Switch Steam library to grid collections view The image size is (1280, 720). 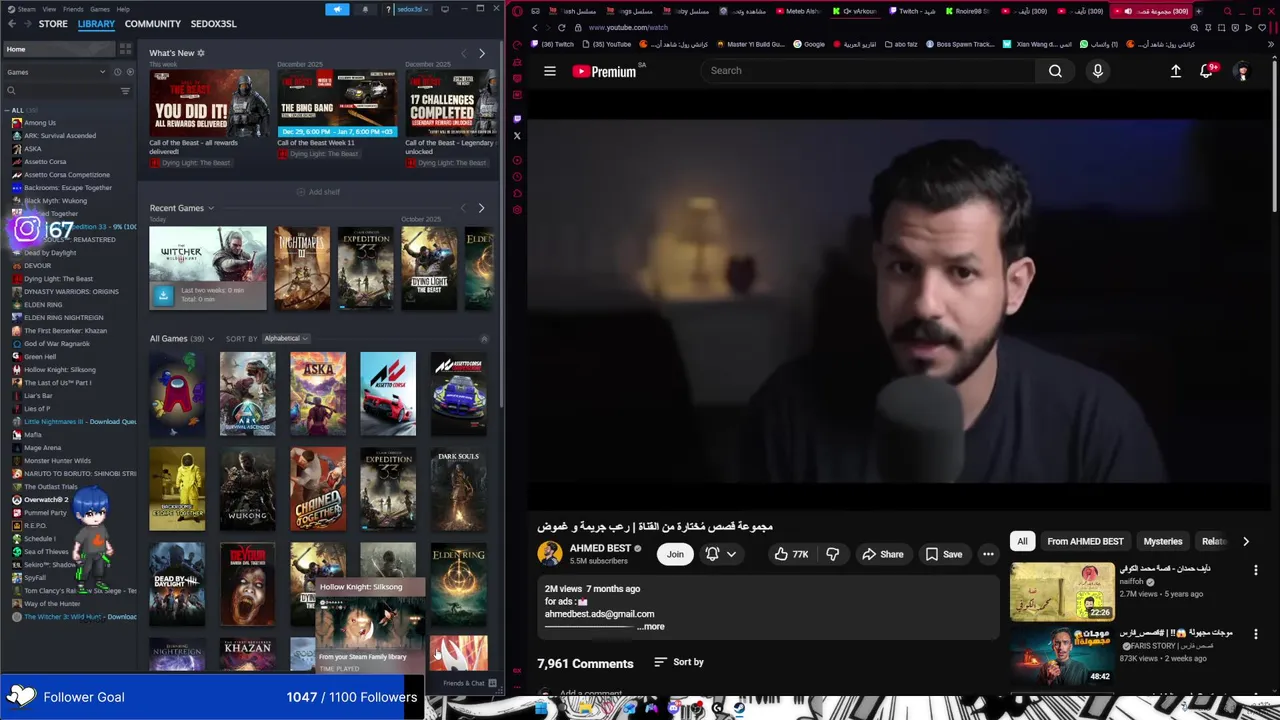click(x=125, y=49)
